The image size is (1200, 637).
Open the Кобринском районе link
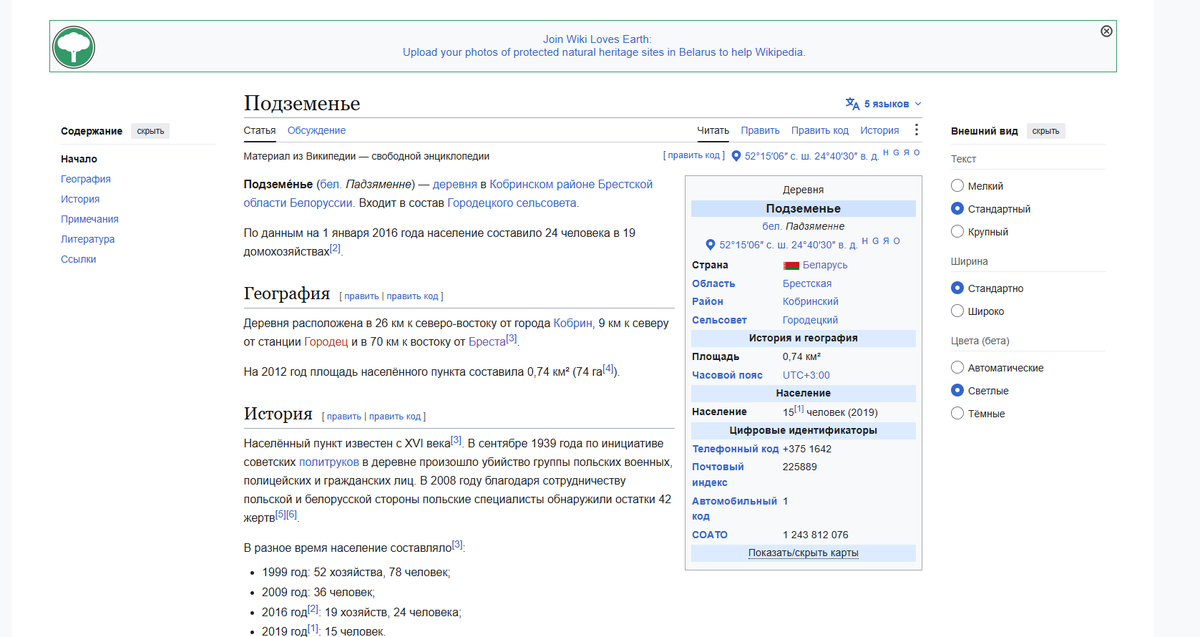click(x=542, y=185)
